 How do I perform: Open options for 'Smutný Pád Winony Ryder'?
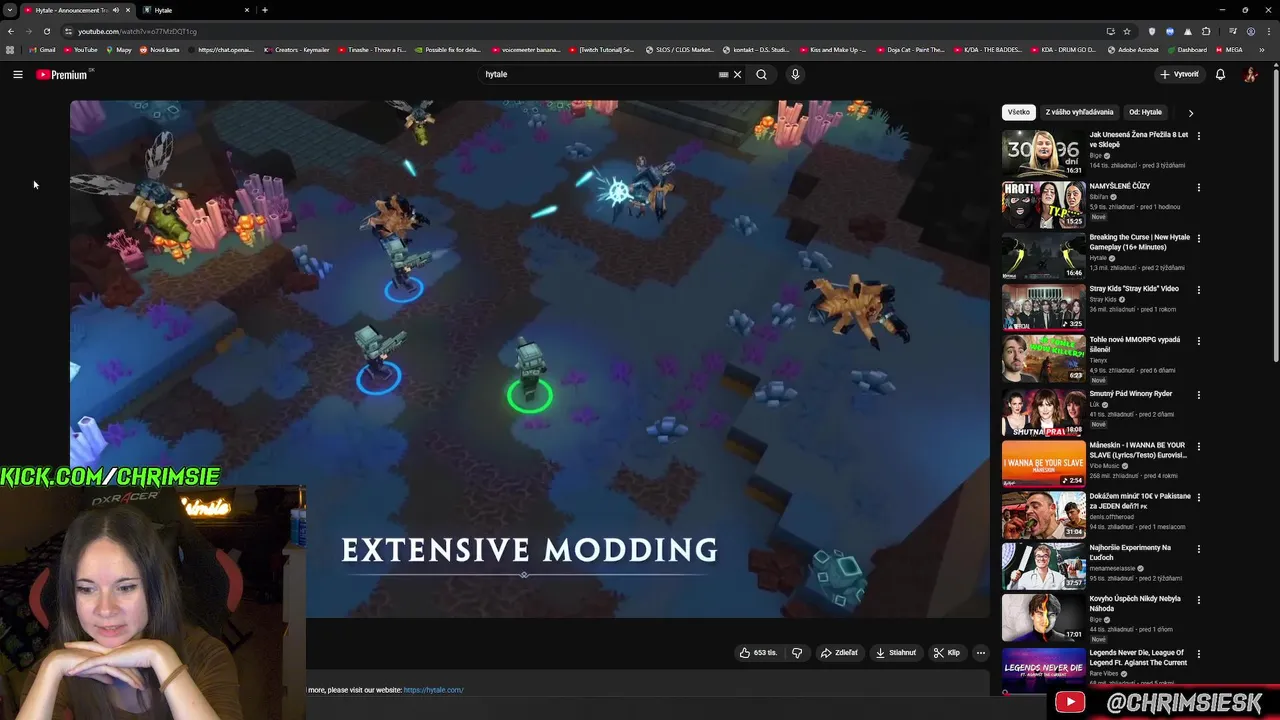tap(1198, 395)
